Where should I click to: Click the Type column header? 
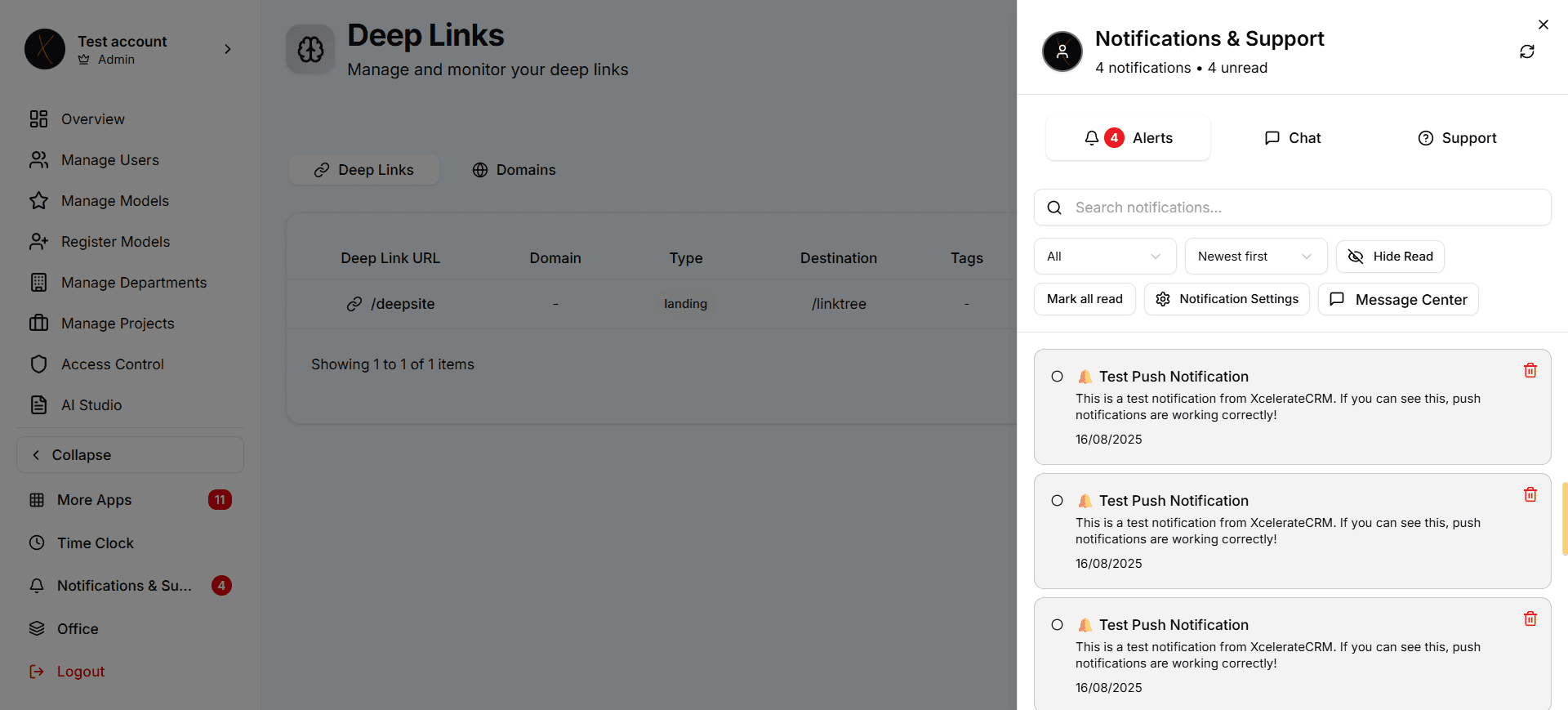click(686, 258)
